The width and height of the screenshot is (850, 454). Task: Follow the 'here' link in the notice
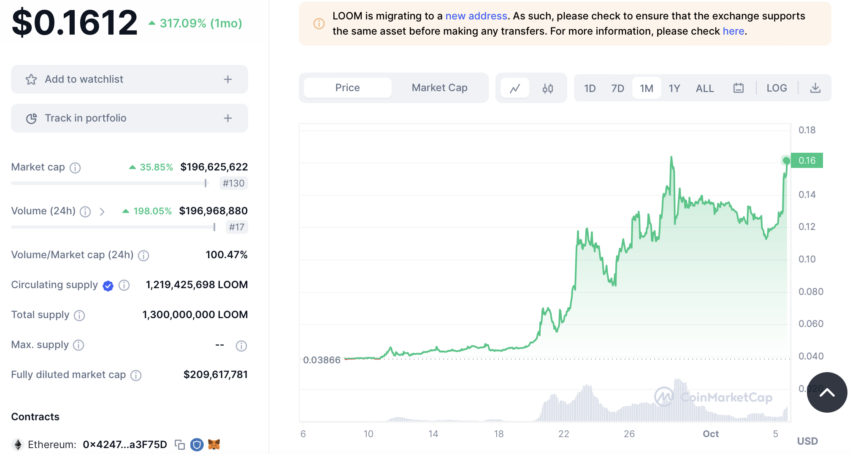click(733, 31)
